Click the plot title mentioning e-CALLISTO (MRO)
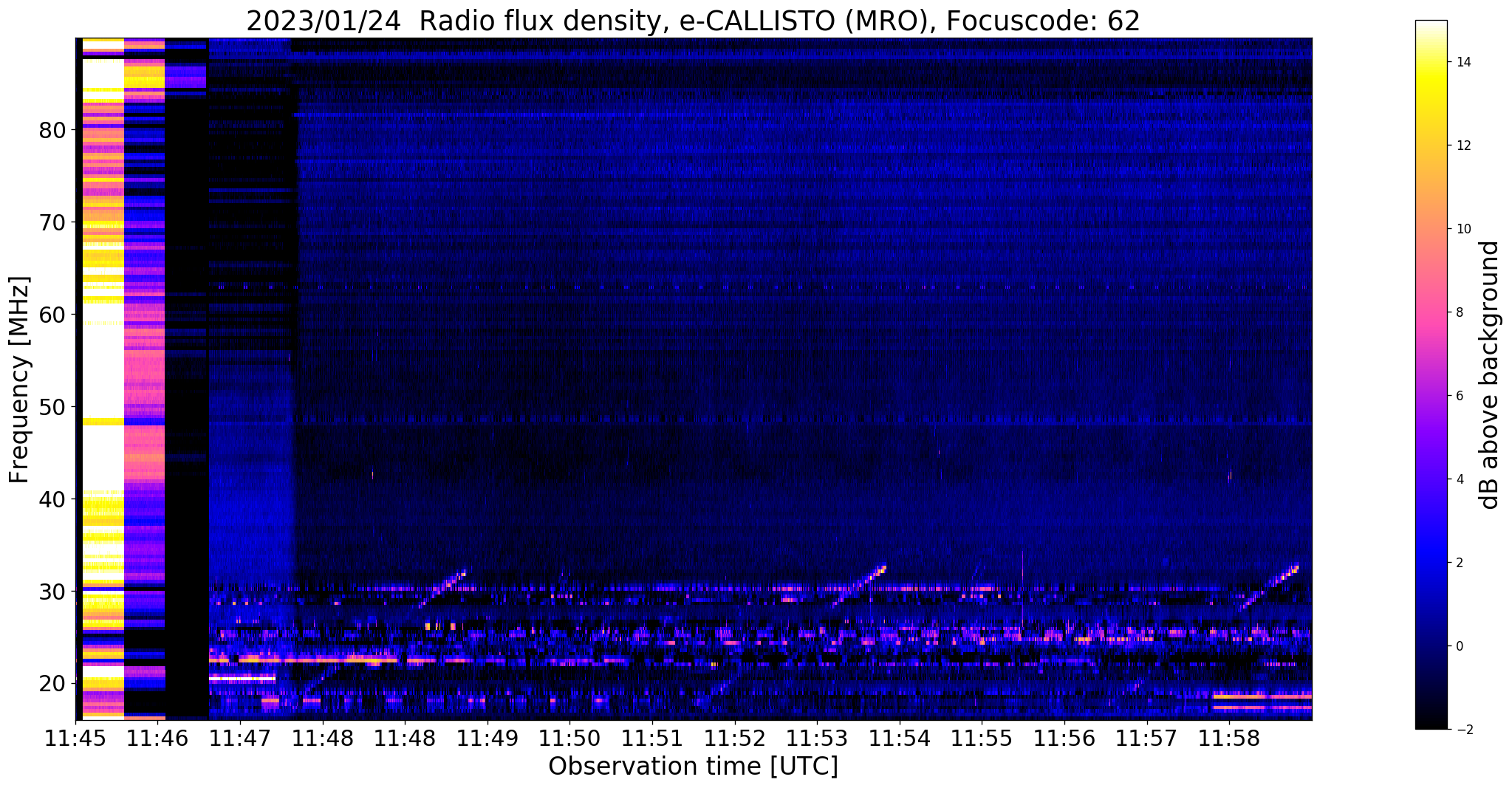Image resolution: width=1512 pixels, height=788 pixels. pos(693,21)
